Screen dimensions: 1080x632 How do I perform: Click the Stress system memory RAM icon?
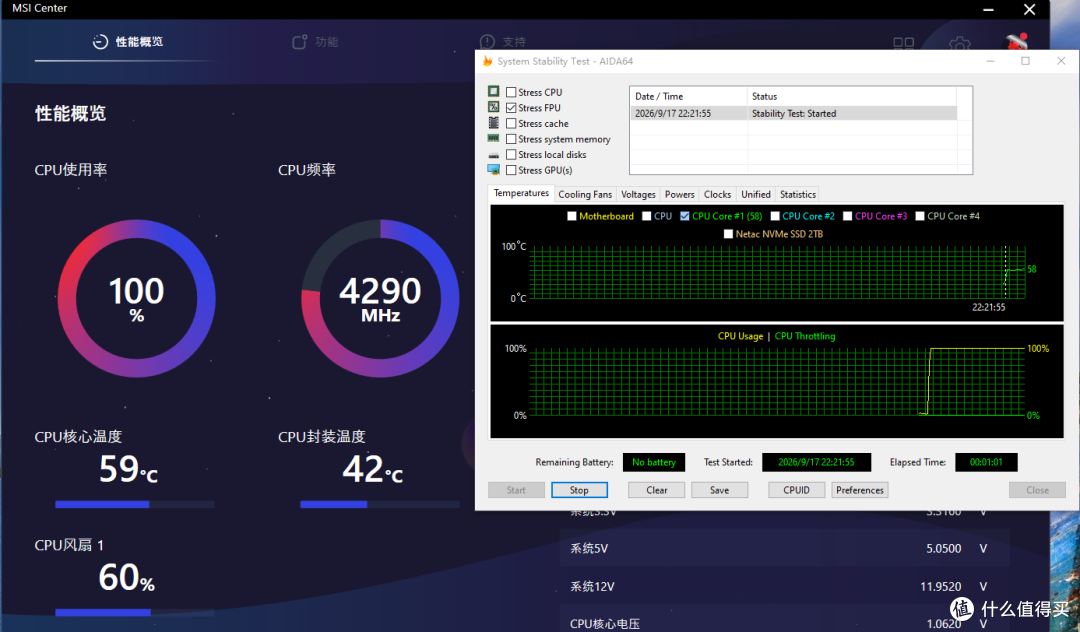493,138
